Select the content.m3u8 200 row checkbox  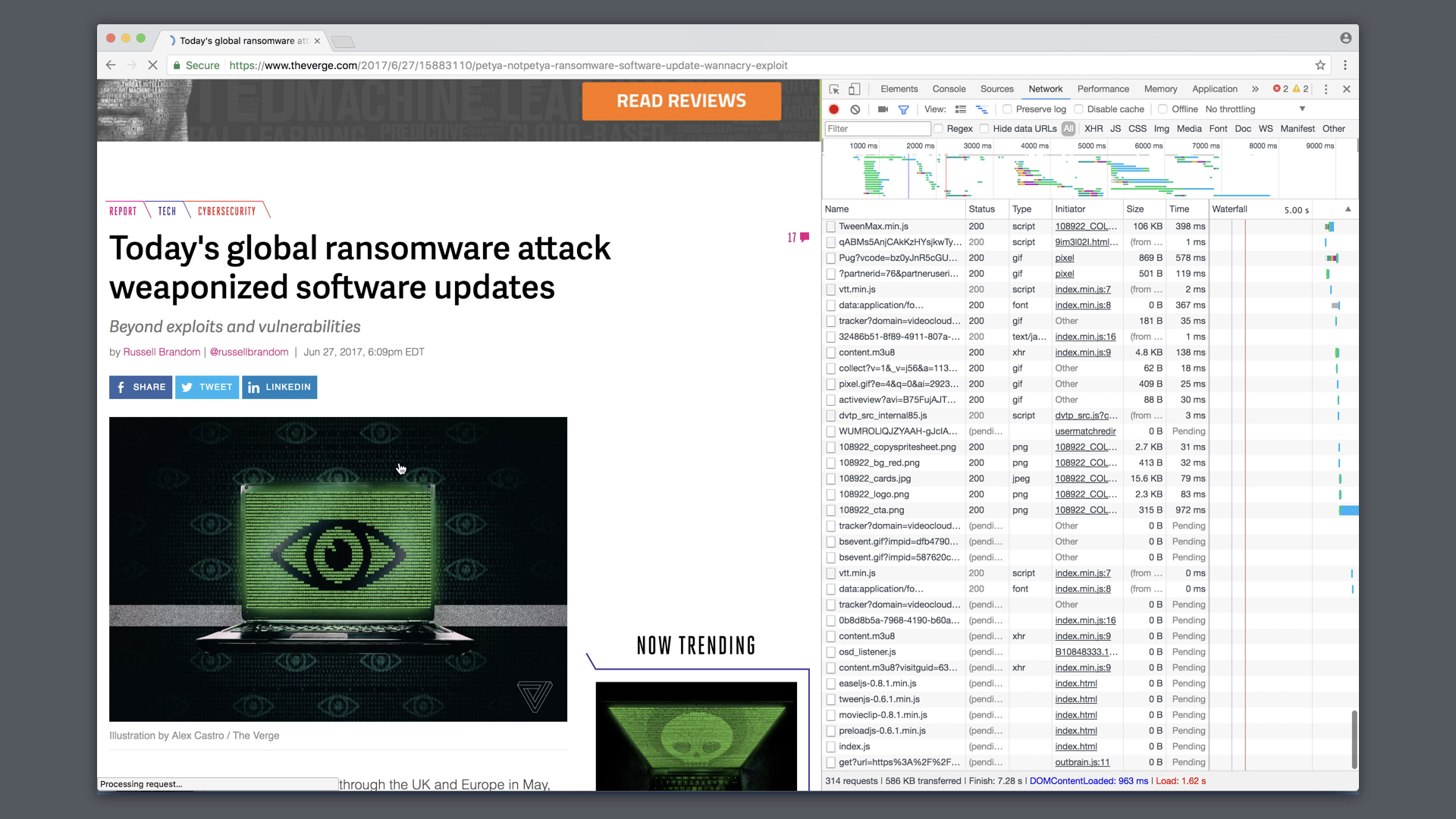831,353
